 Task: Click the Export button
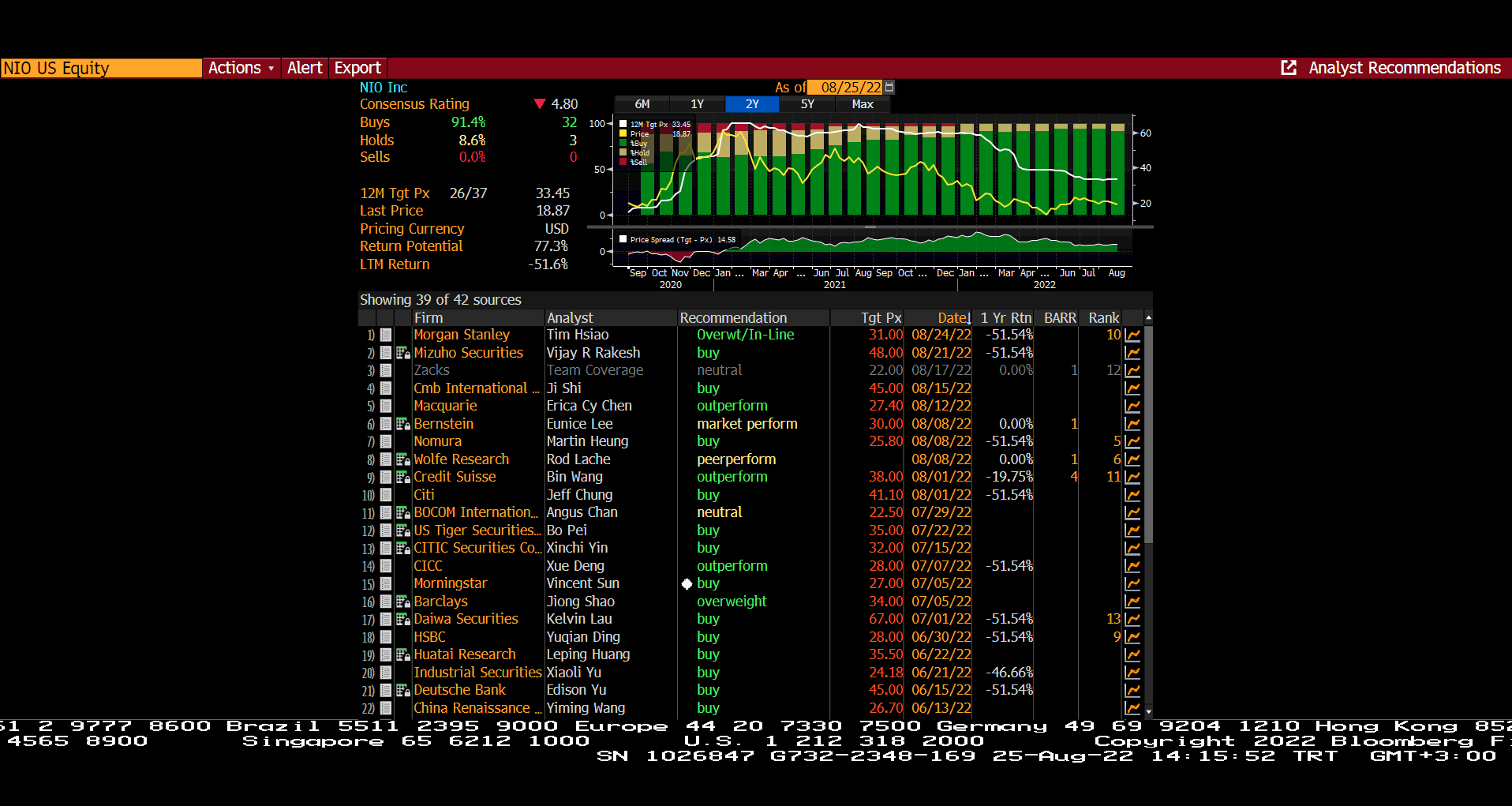[357, 68]
